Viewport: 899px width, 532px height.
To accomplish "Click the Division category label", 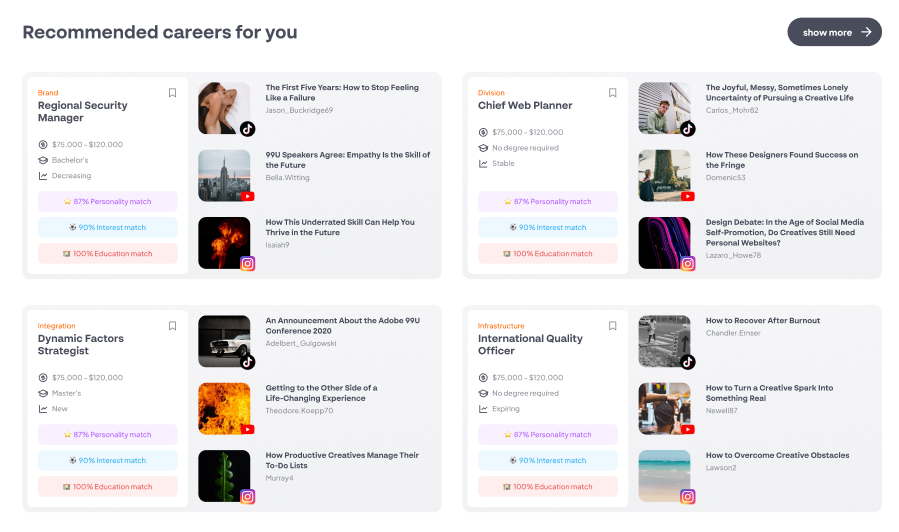I will coord(491,93).
